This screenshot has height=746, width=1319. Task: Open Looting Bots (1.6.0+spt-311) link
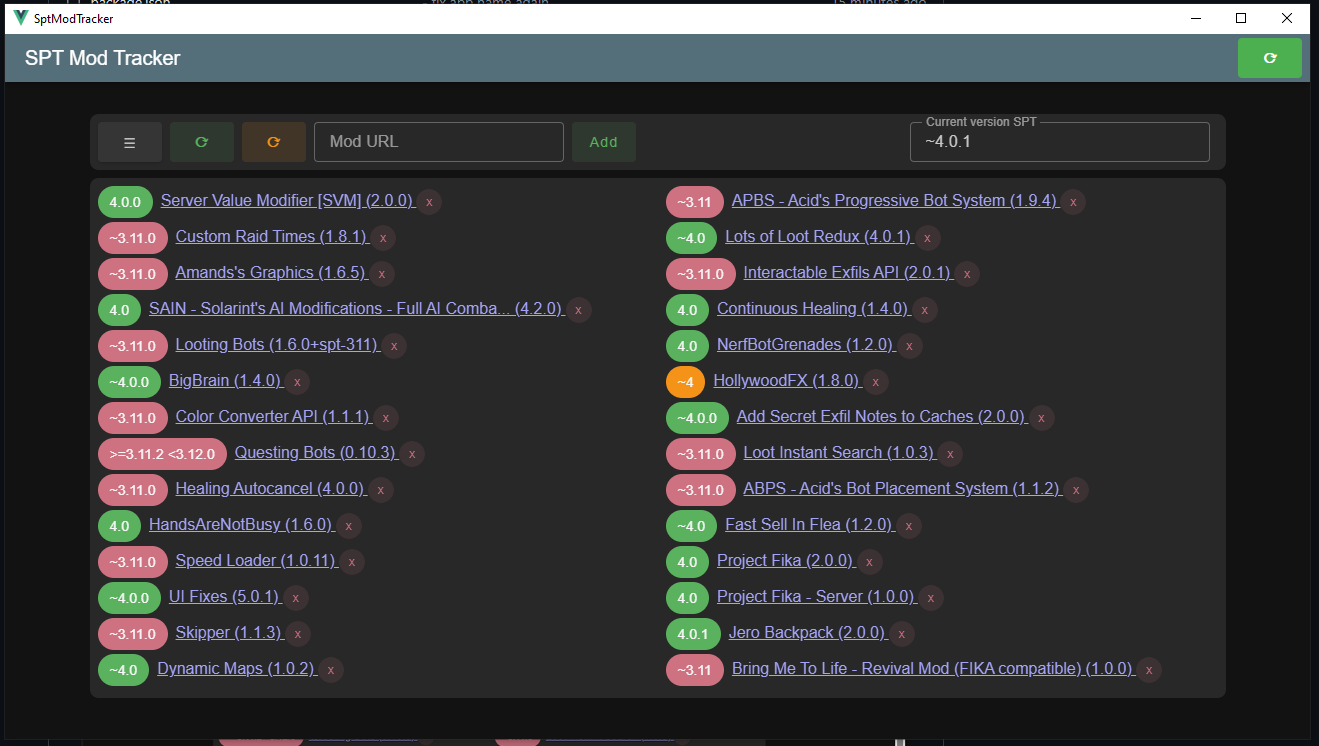coord(277,344)
